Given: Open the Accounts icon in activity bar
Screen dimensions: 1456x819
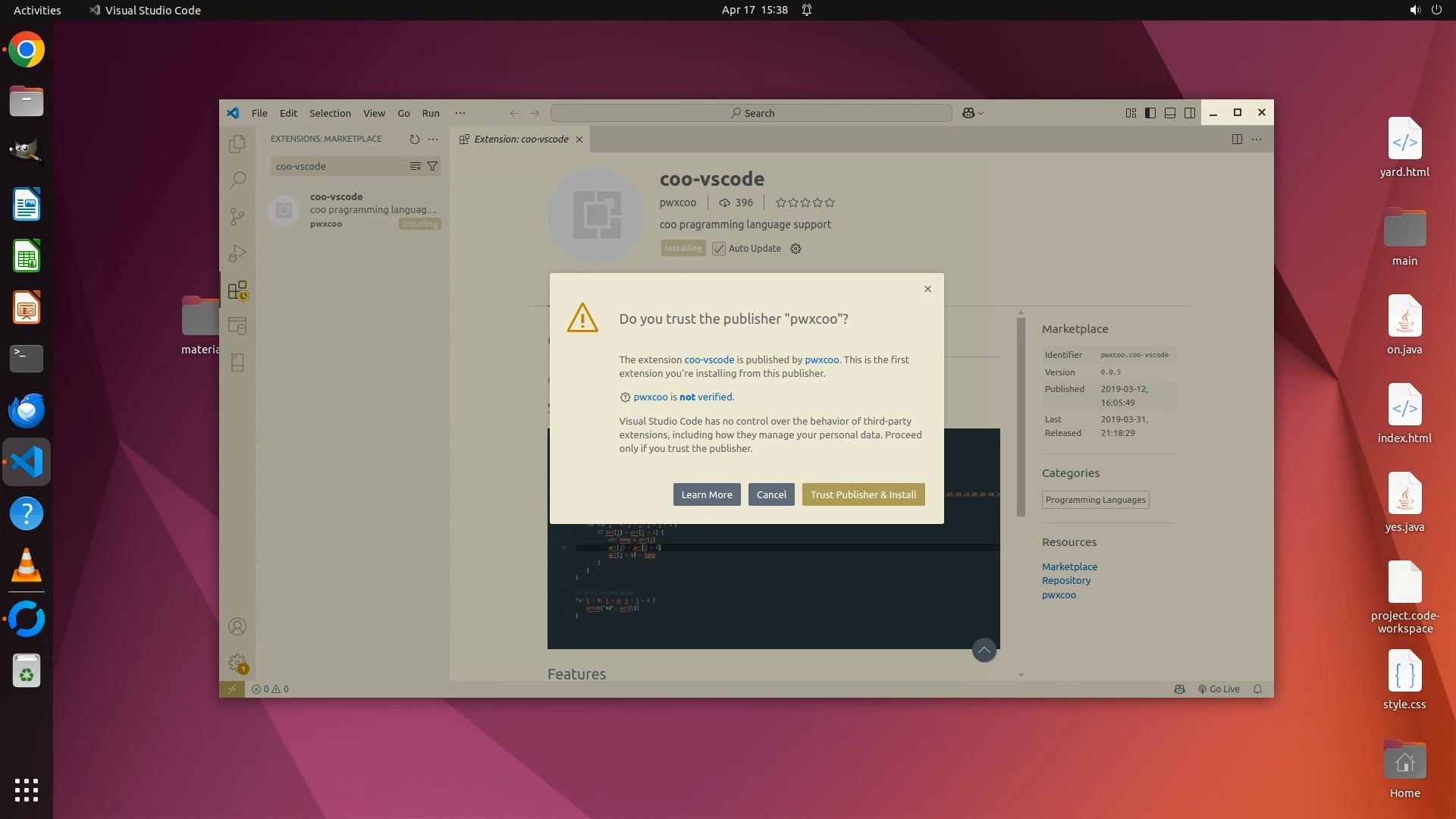Looking at the screenshot, I should point(237,626).
